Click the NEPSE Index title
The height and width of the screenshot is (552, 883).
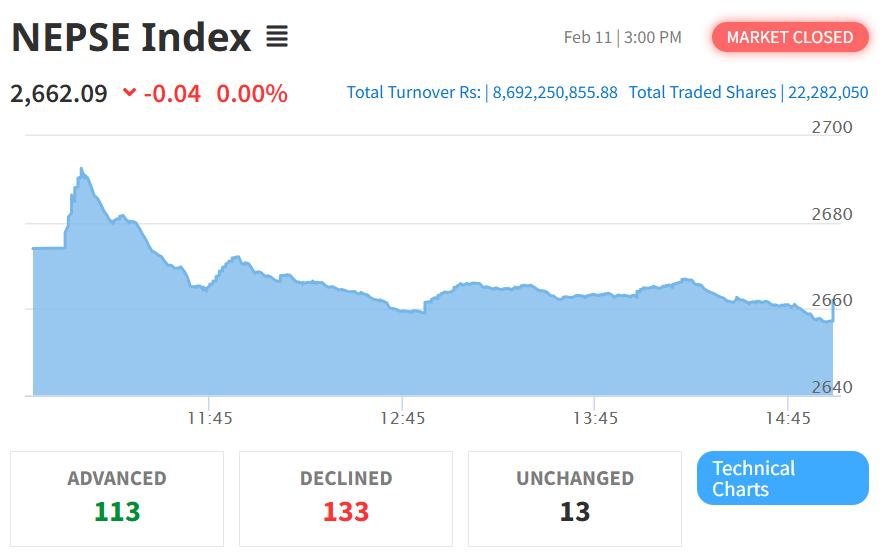pos(131,38)
